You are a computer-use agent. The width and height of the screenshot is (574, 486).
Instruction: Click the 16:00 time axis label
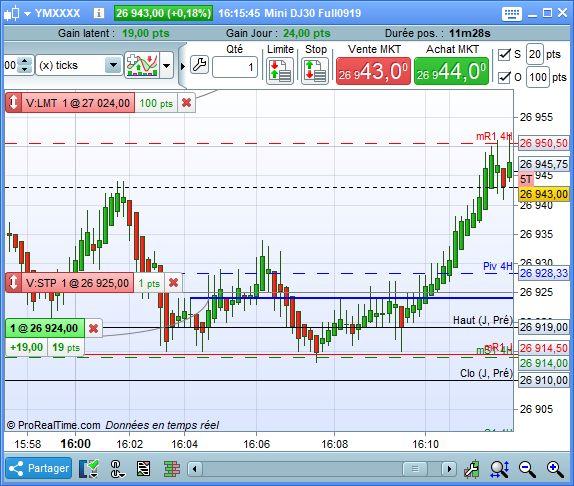pyautogui.click(x=75, y=444)
